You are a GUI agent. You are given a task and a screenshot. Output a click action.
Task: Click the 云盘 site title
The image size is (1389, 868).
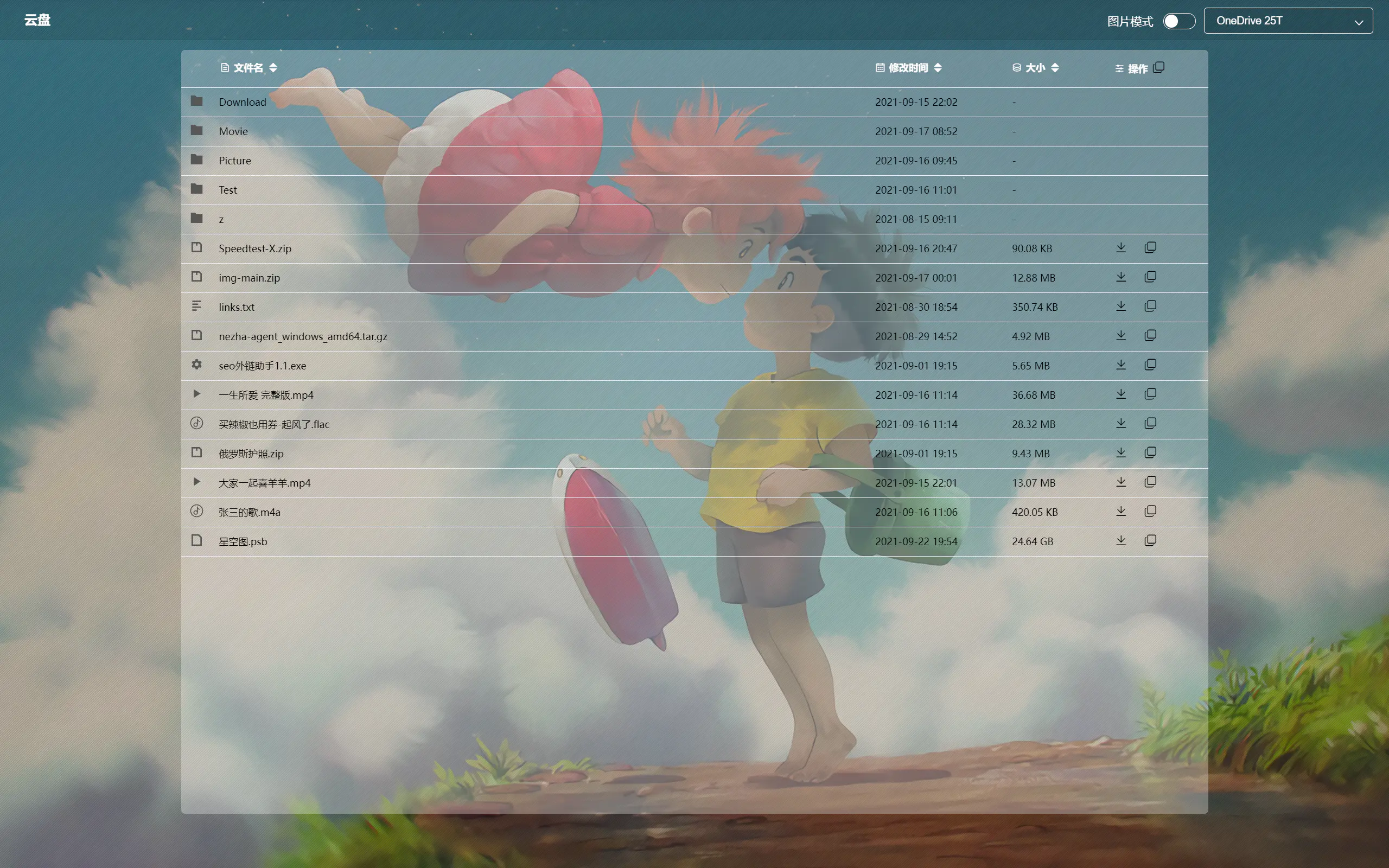coord(37,20)
